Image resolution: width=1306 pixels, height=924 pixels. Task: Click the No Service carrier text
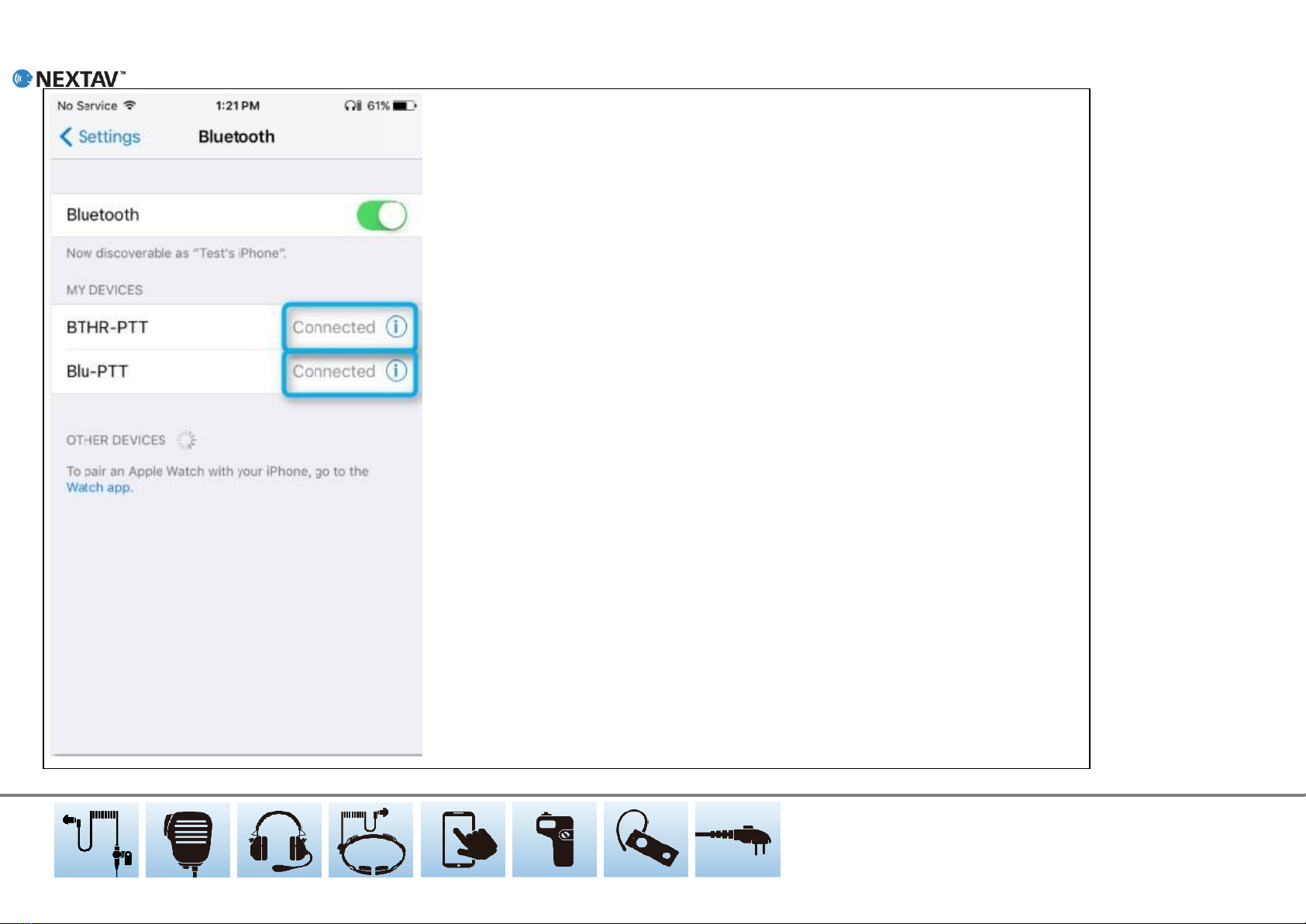(x=87, y=105)
